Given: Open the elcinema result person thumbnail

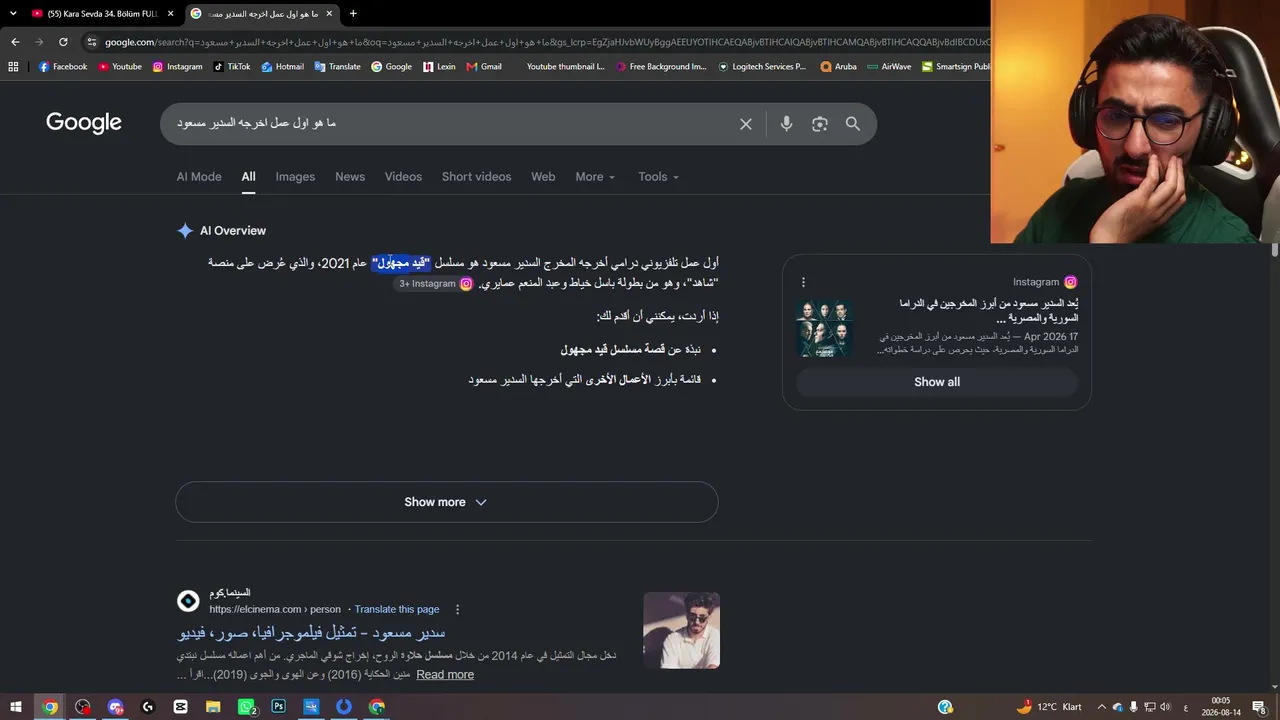Looking at the screenshot, I should pos(681,630).
